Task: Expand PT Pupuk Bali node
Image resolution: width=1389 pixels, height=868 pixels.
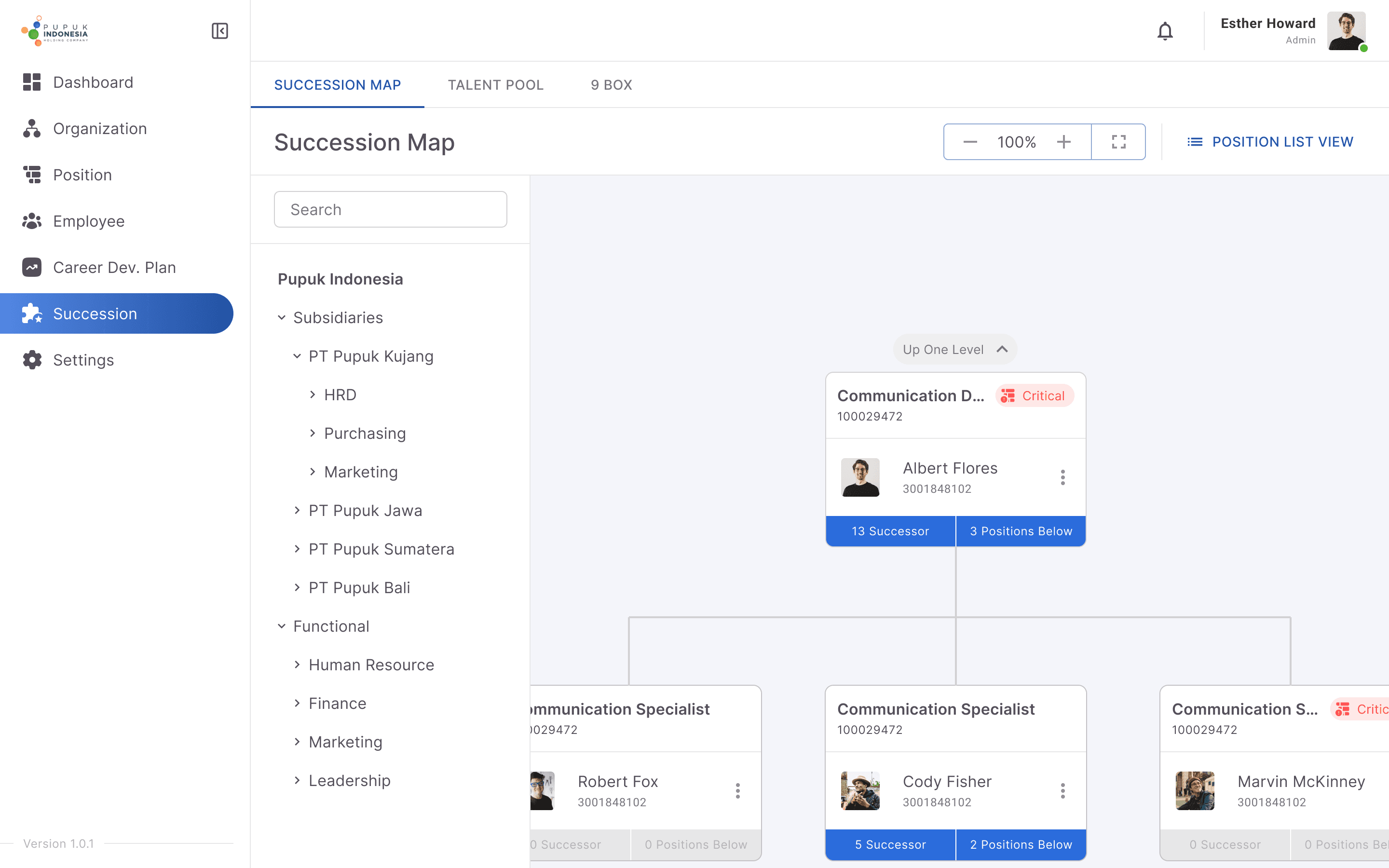Action: coord(297,587)
